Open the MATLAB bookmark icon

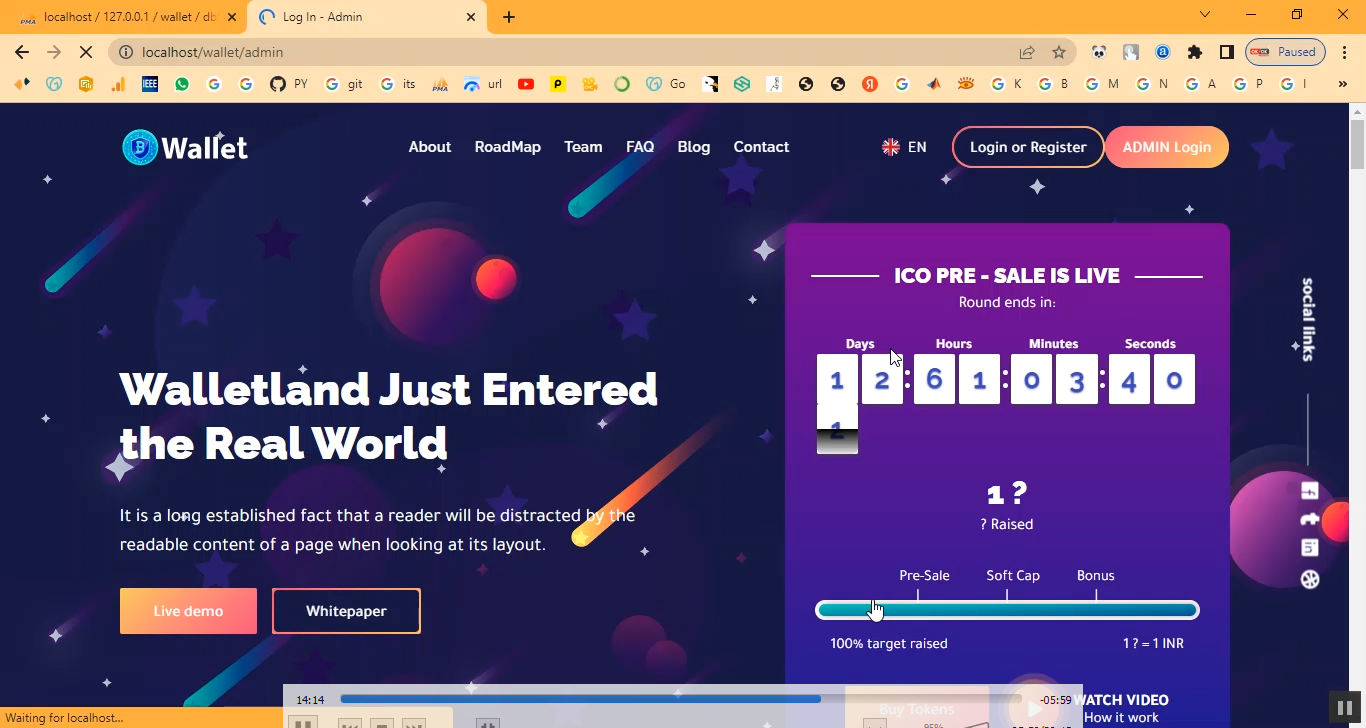[x=934, y=85]
